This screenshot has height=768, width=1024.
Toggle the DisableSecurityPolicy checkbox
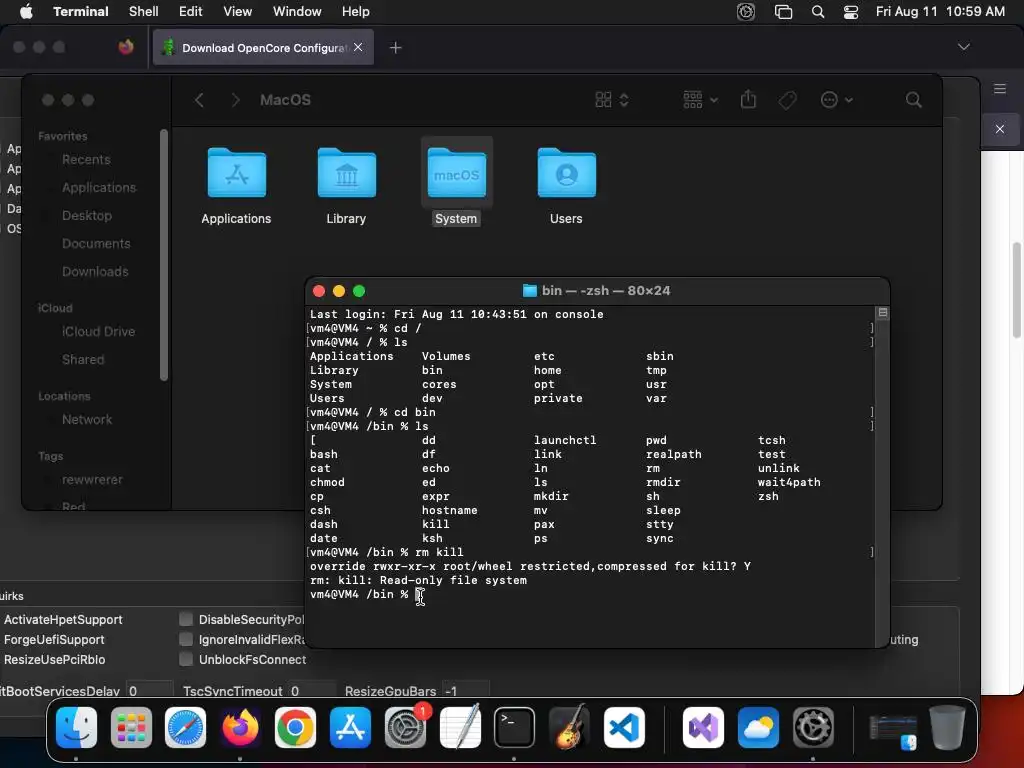tap(186, 619)
